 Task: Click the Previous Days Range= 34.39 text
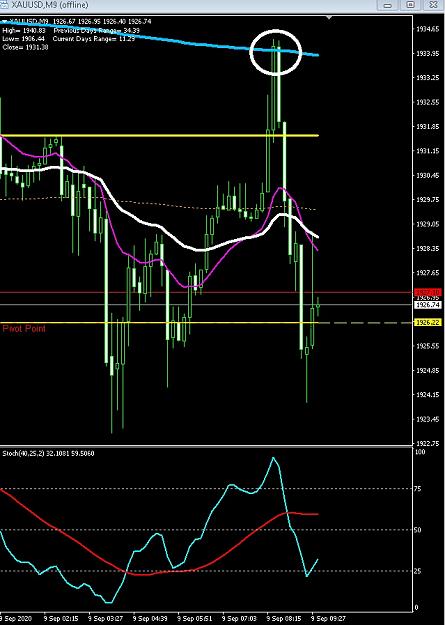click(x=96, y=30)
